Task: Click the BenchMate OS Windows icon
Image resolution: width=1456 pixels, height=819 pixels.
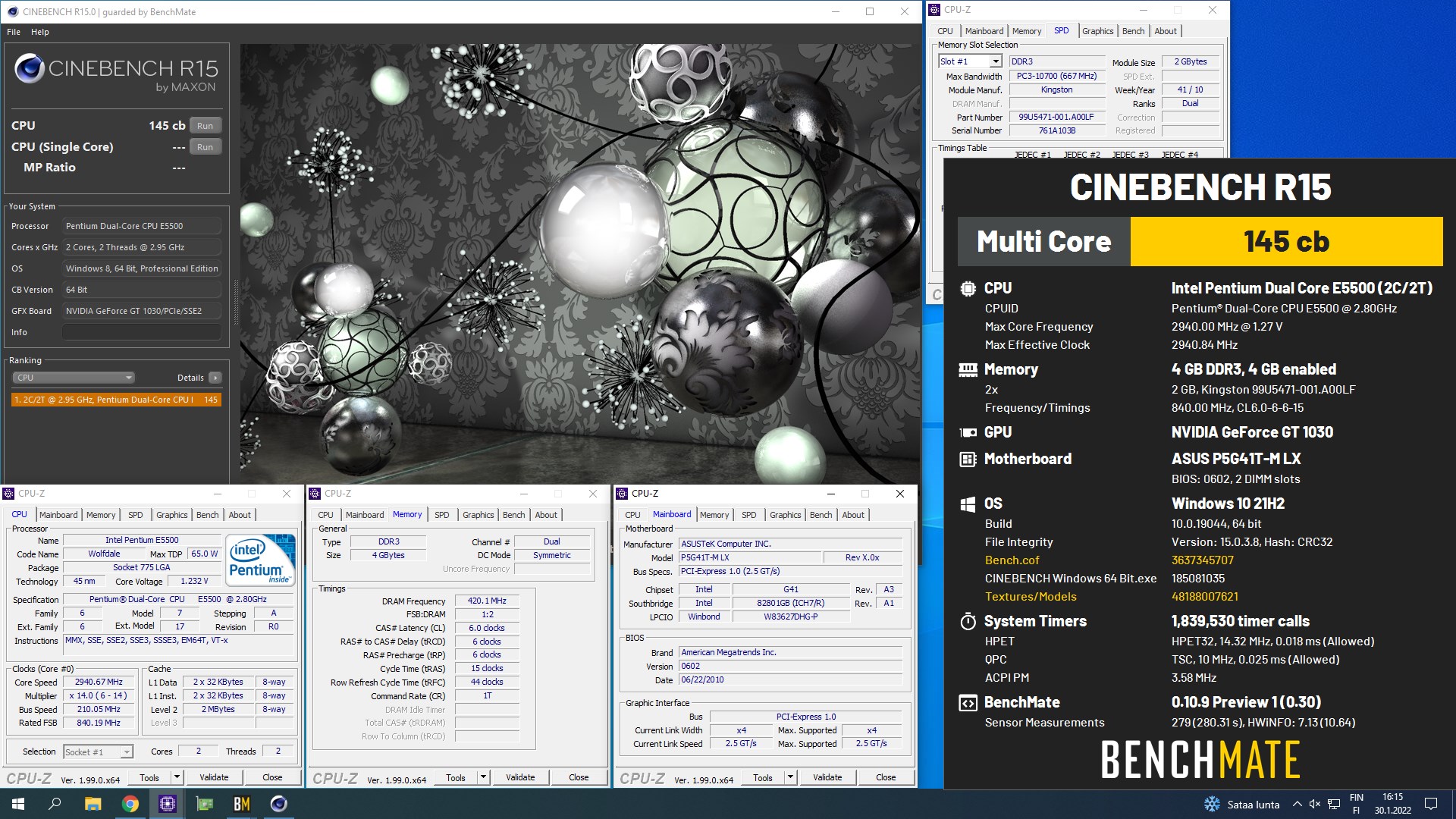Action: (968, 504)
